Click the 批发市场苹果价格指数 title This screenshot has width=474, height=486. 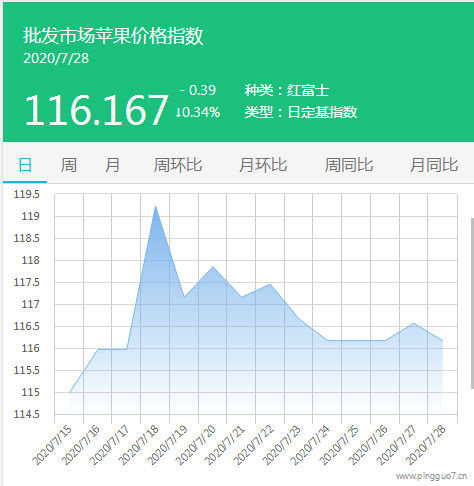coord(113,36)
